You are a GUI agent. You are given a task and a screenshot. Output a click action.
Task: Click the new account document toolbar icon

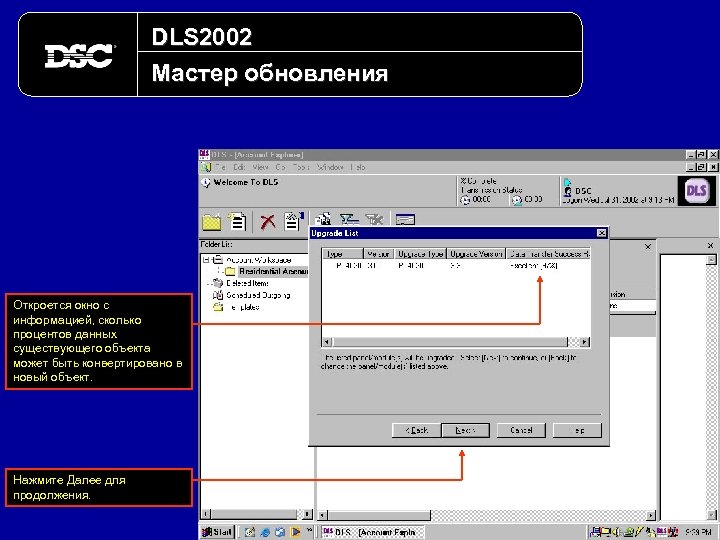237,221
